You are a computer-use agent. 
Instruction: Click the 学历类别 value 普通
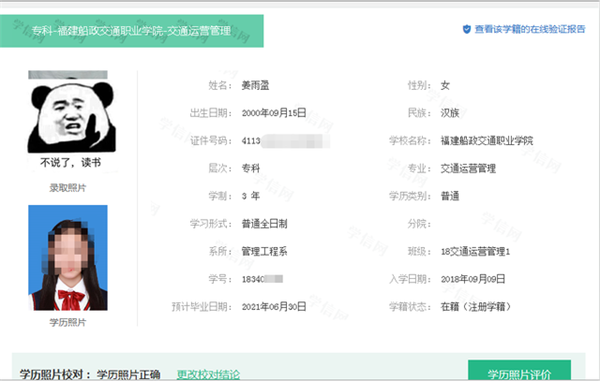pos(450,196)
